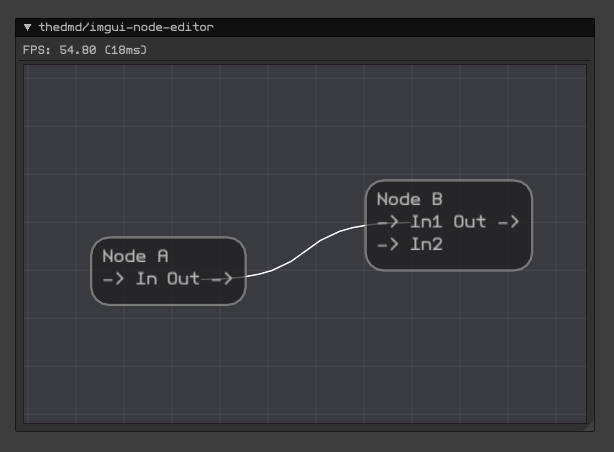Click Node B's In1 pin arrow
The width and height of the screenshot is (614, 452).
tap(388, 222)
